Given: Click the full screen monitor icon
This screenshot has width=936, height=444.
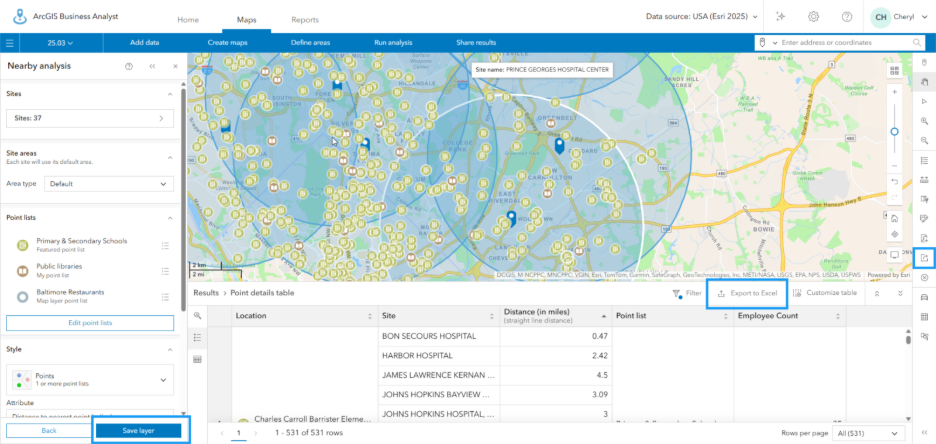Looking at the screenshot, I should 894,255.
